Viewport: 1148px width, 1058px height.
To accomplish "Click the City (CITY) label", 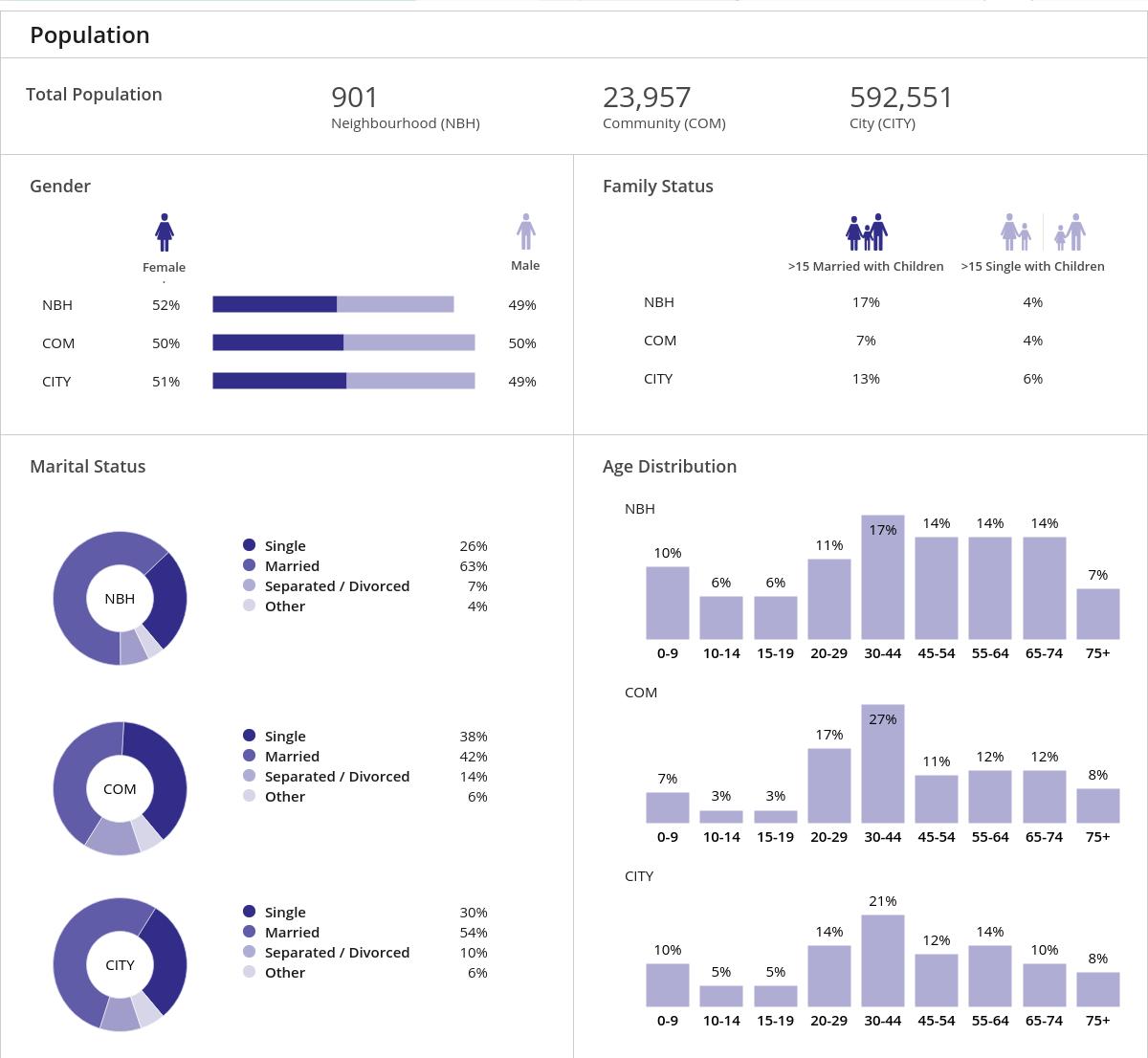I will point(882,123).
